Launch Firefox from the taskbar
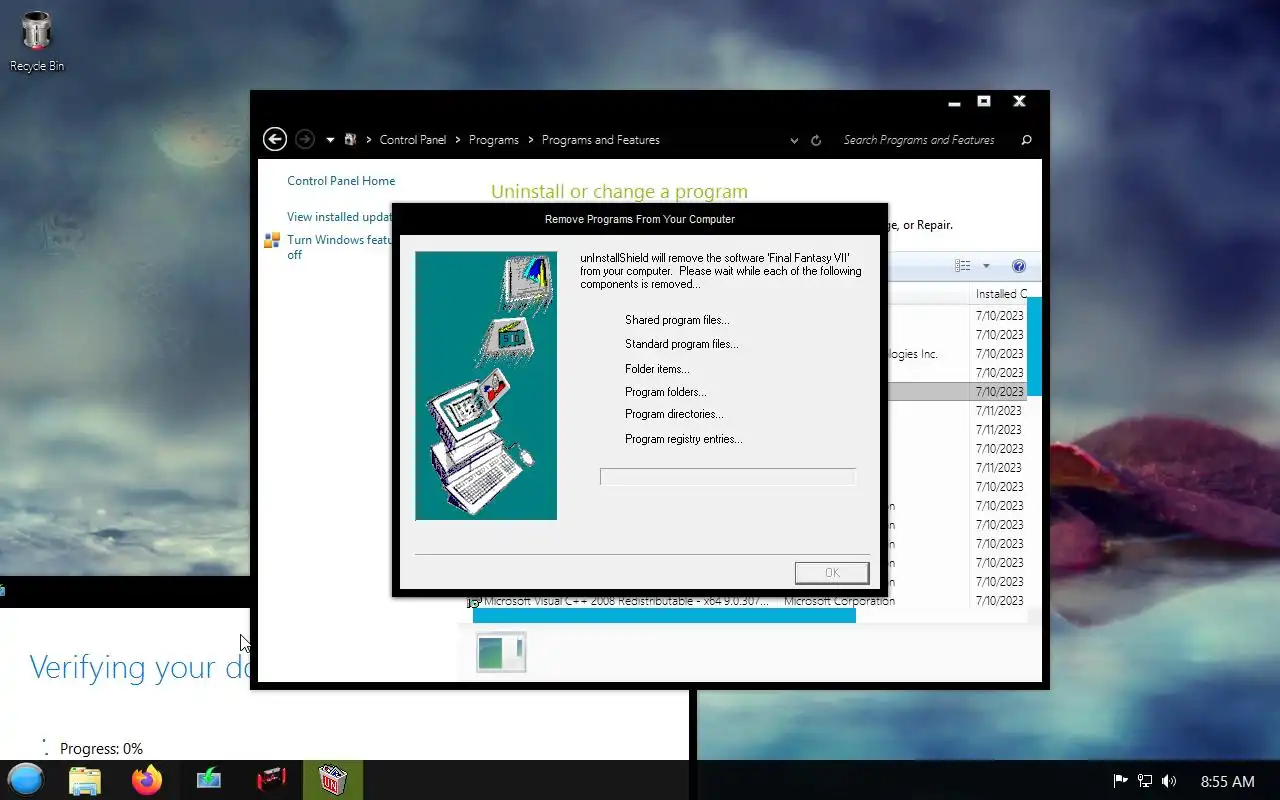Screen dimensions: 1280x800 click(147, 780)
